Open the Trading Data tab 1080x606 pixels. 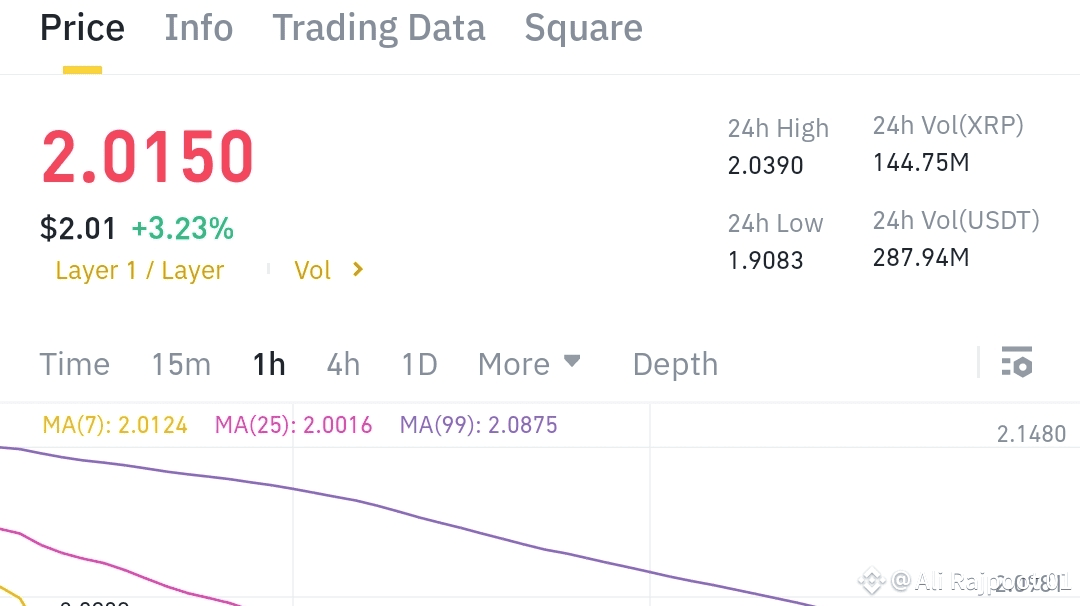[x=378, y=28]
